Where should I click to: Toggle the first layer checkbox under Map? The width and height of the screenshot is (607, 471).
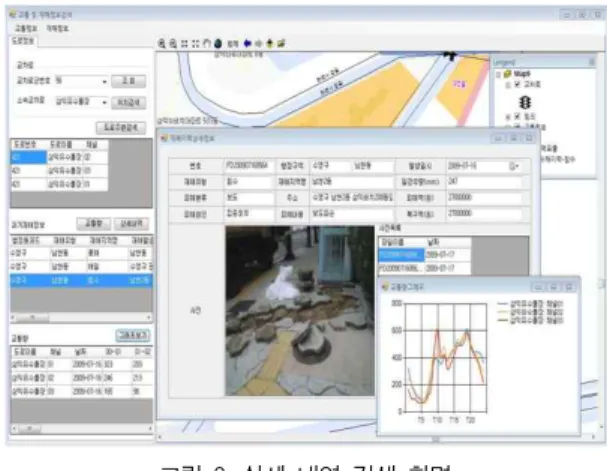[518, 84]
